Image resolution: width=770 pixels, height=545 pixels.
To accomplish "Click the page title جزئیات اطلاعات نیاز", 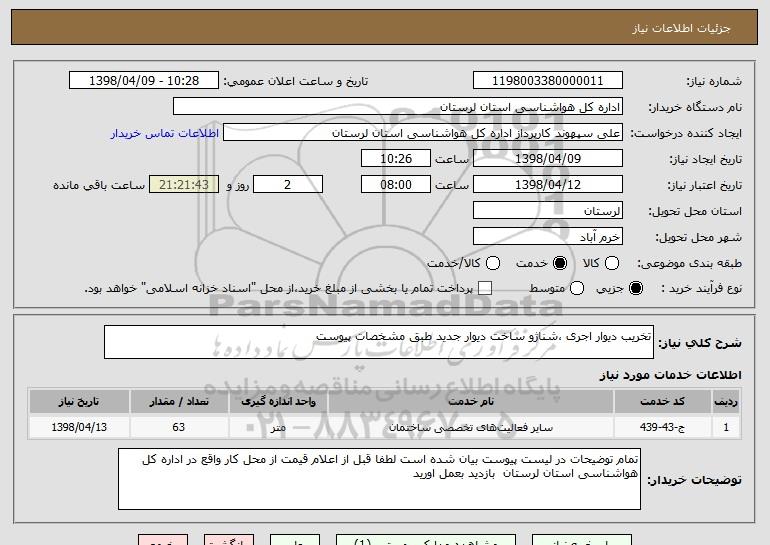I will point(681,28).
